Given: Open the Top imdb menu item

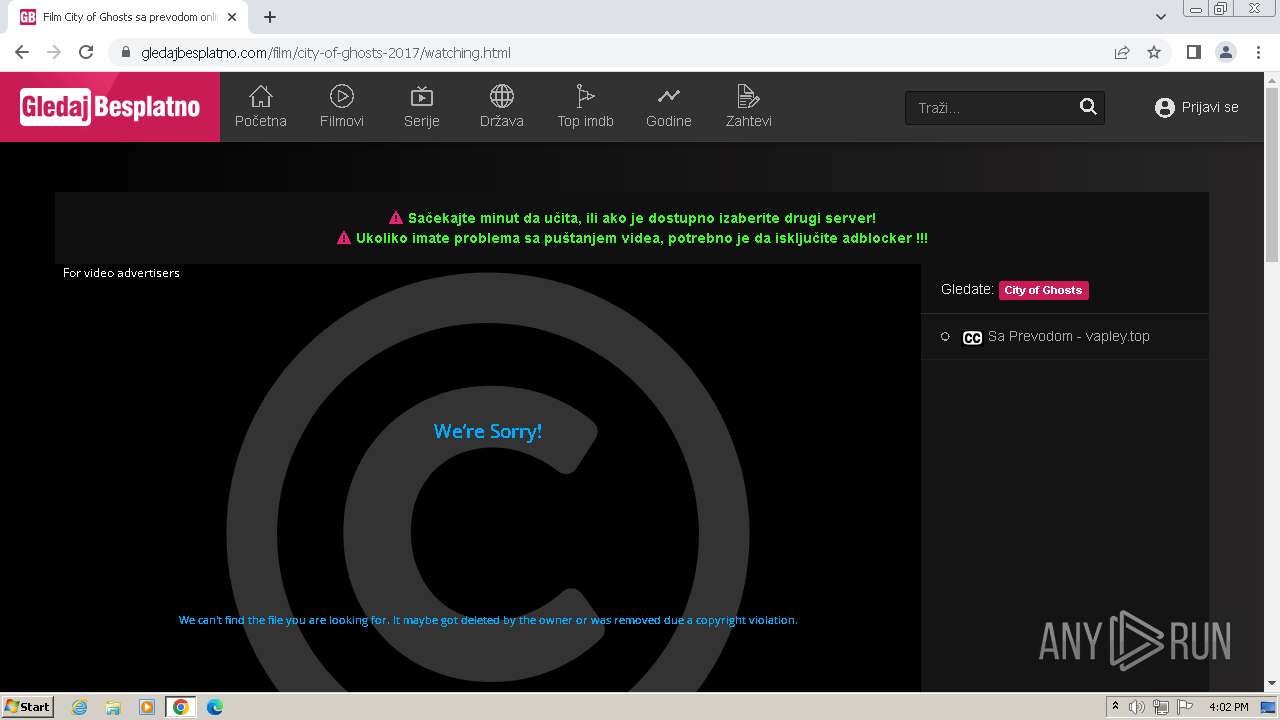Looking at the screenshot, I should pyautogui.click(x=586, y=107).
